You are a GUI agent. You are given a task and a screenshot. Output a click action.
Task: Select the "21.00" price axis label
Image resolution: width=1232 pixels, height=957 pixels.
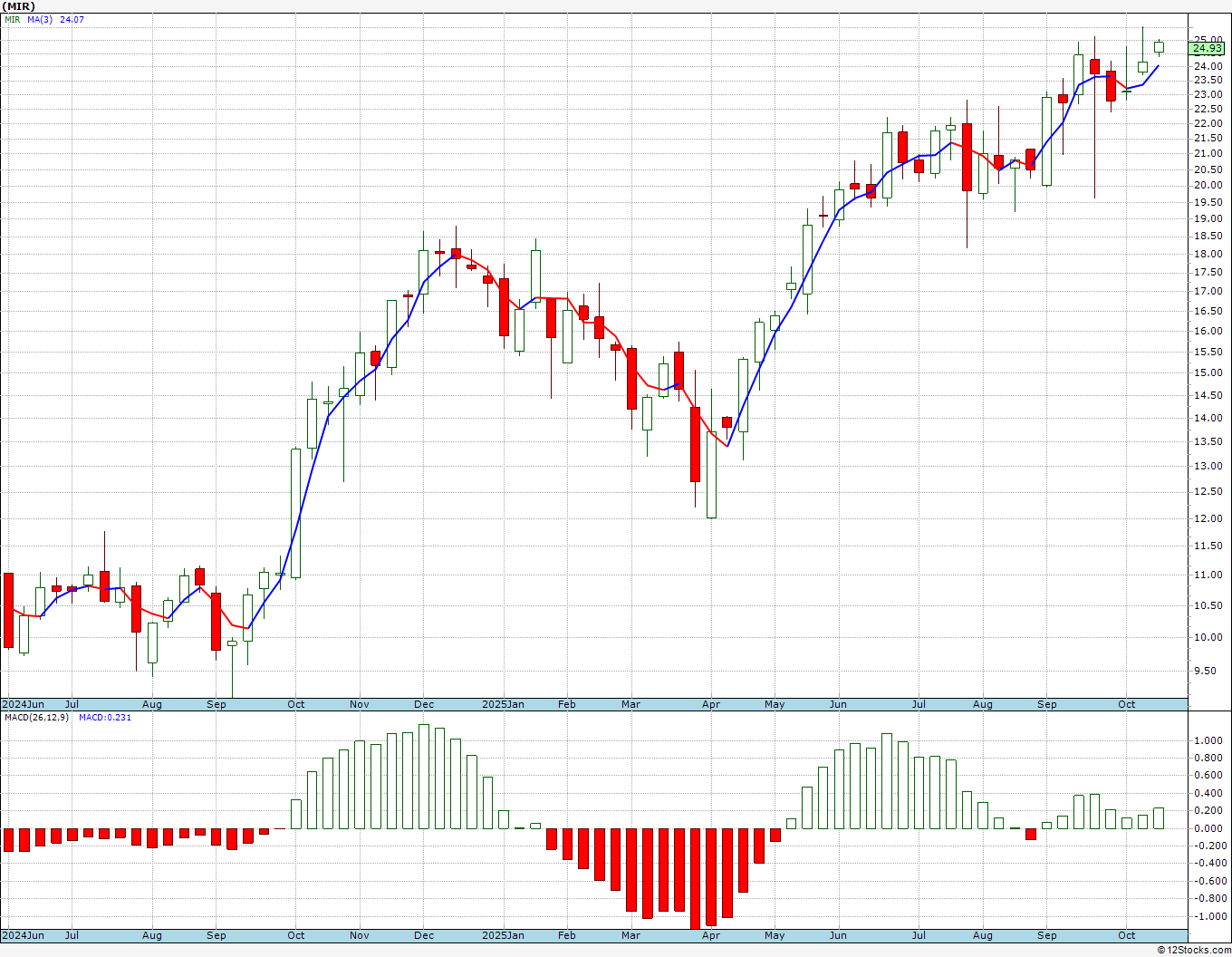point(1208,154)
